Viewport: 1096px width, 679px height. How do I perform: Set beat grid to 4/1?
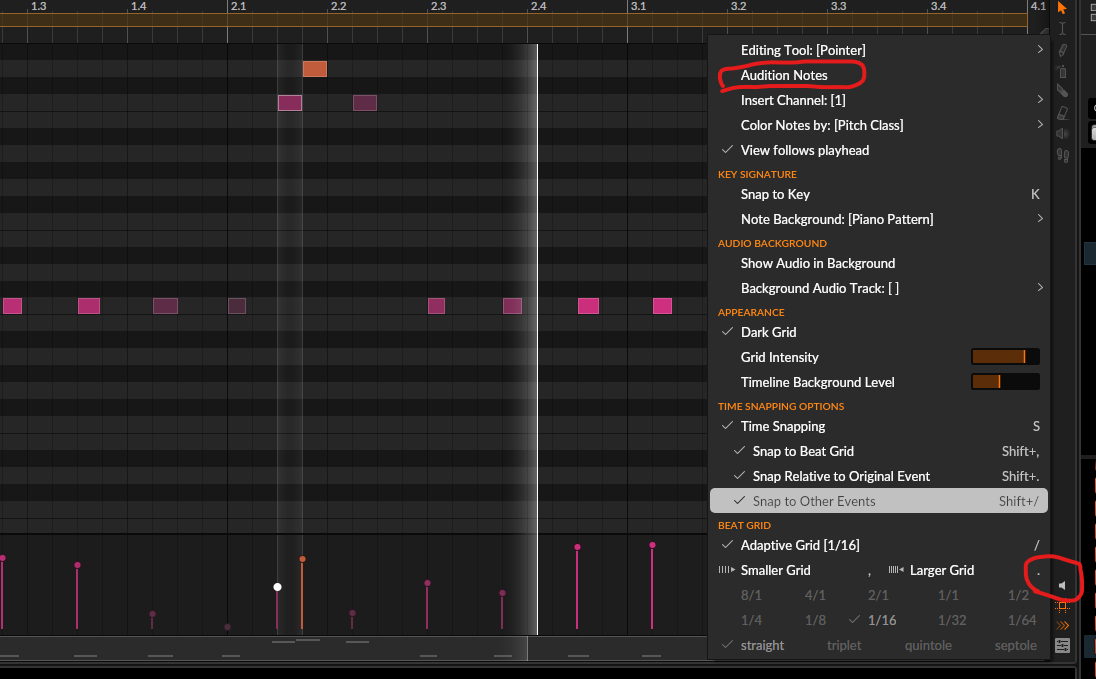815,595
